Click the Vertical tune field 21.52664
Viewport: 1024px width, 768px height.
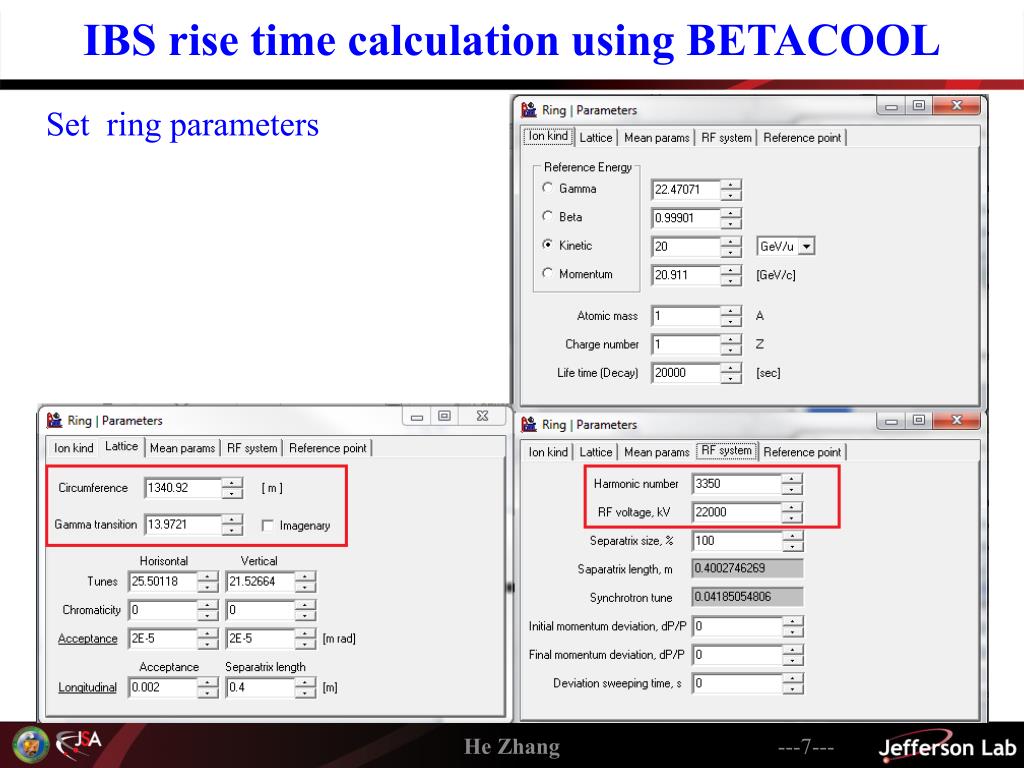[261, 581]
